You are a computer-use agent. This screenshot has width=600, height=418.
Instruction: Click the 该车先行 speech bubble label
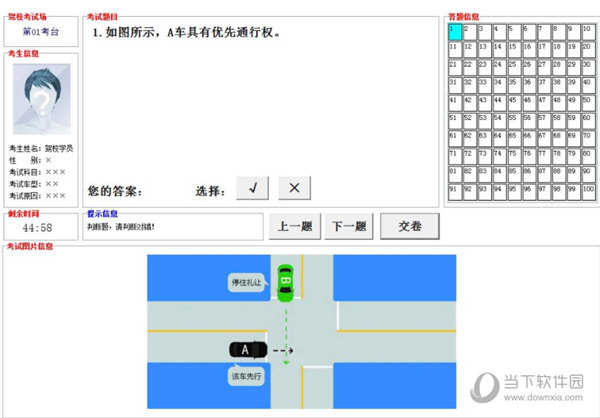click(246, 377)
